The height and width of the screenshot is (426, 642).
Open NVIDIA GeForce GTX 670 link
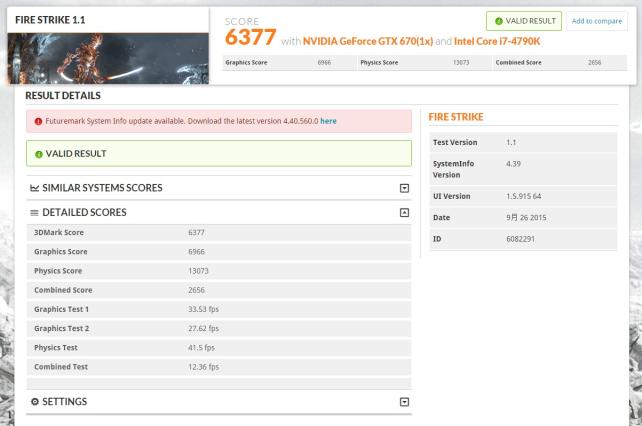click(x=368, y=41)
